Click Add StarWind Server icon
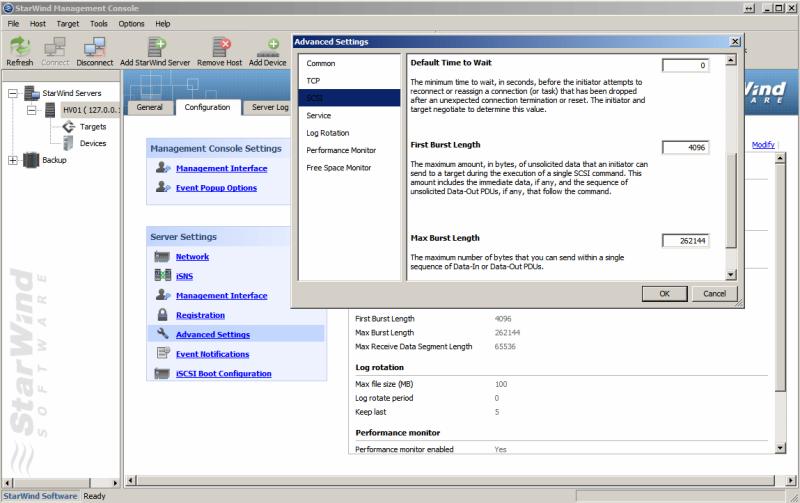 click(156, 47)
